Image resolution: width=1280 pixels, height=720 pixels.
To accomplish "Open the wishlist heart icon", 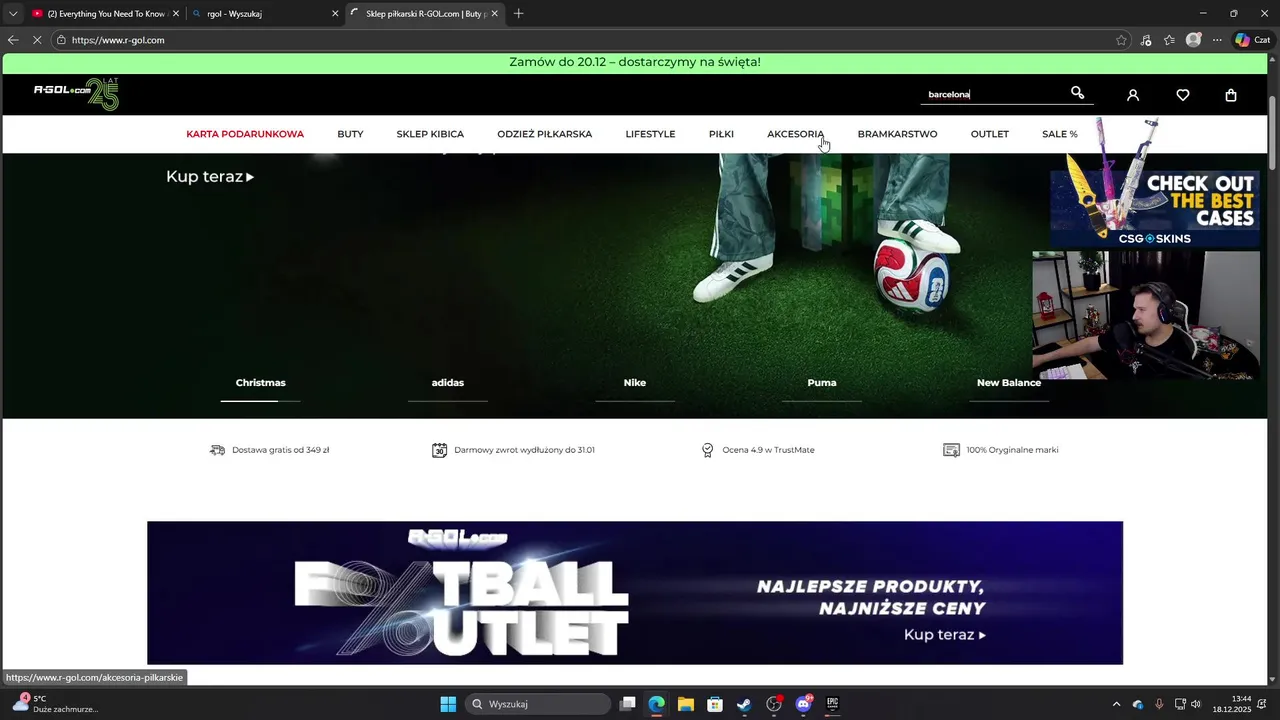I will [x=1183, y=95].
